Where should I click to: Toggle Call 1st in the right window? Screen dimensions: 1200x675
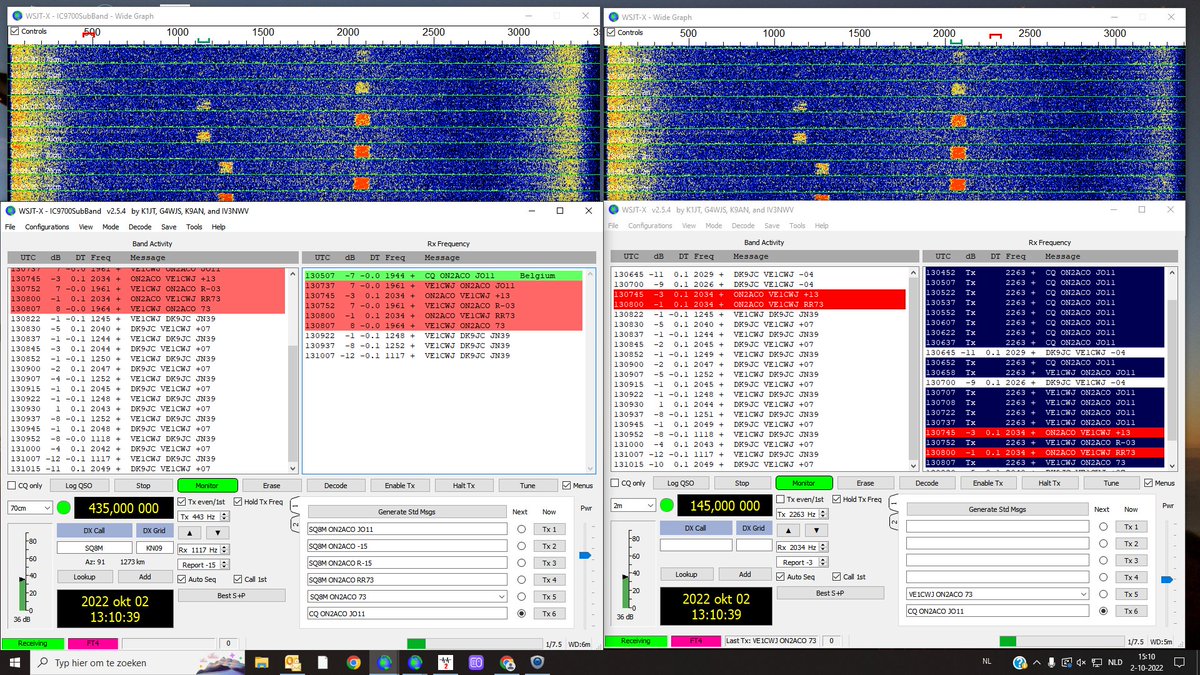[838, 576]
